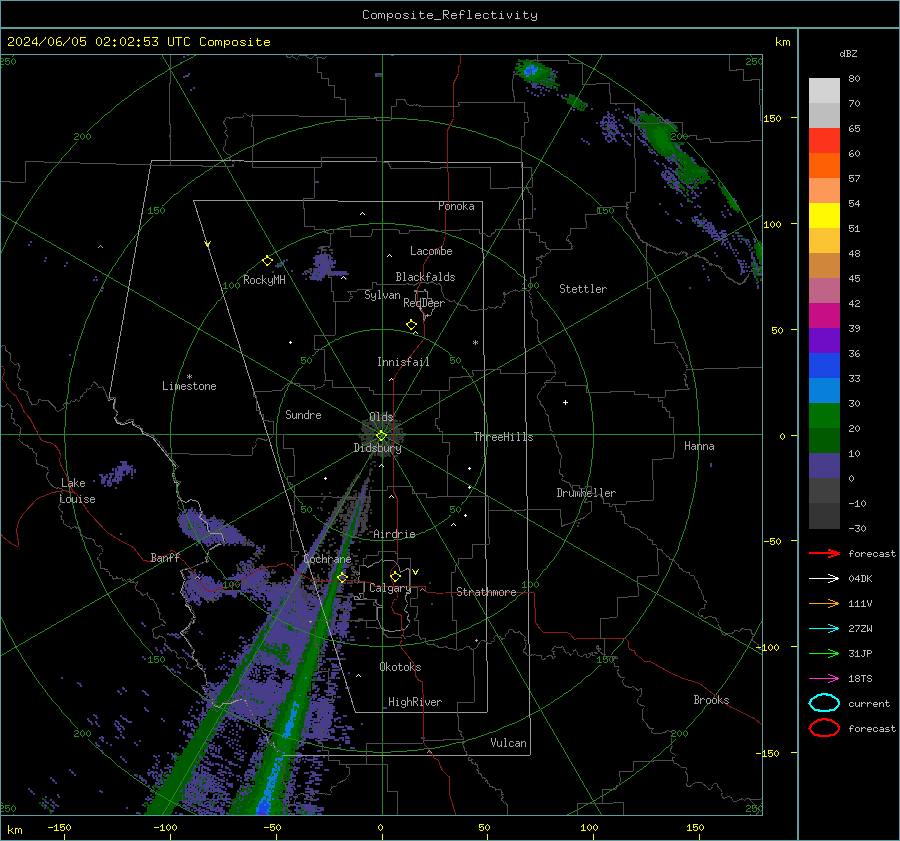This screenshot has height=841, width=900.
Task: Click the Innisfail town label
Action: [403, 362]
